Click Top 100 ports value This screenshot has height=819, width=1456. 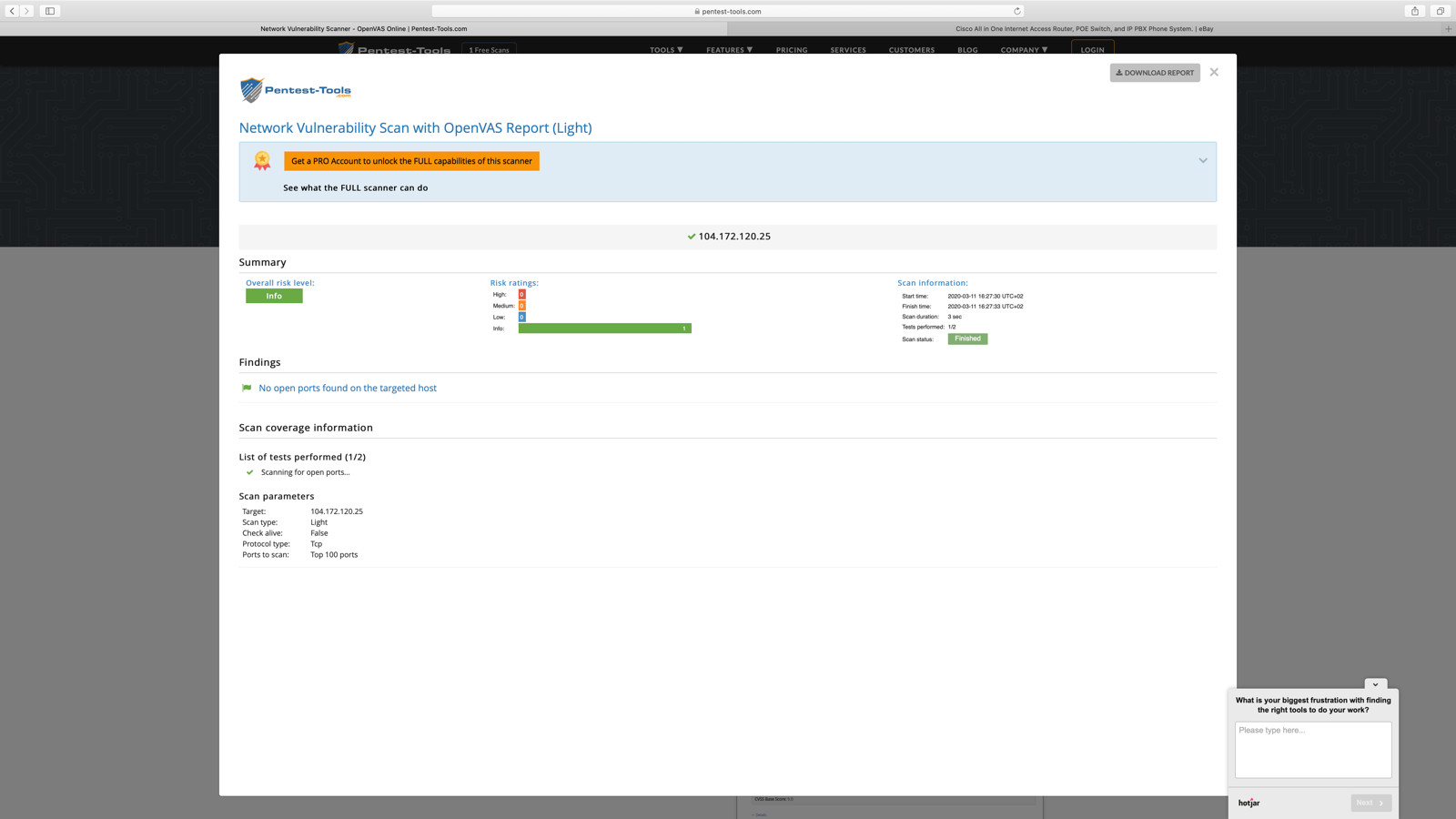tap(334, 554)
